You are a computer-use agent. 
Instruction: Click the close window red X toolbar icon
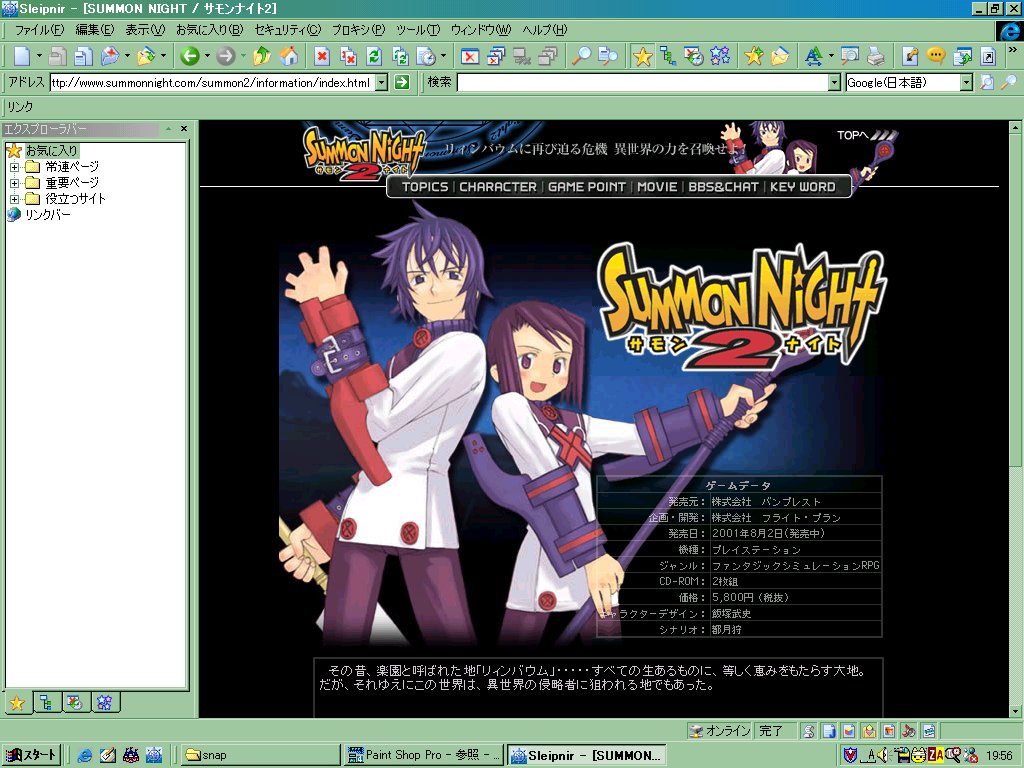[x=470, y=56]
